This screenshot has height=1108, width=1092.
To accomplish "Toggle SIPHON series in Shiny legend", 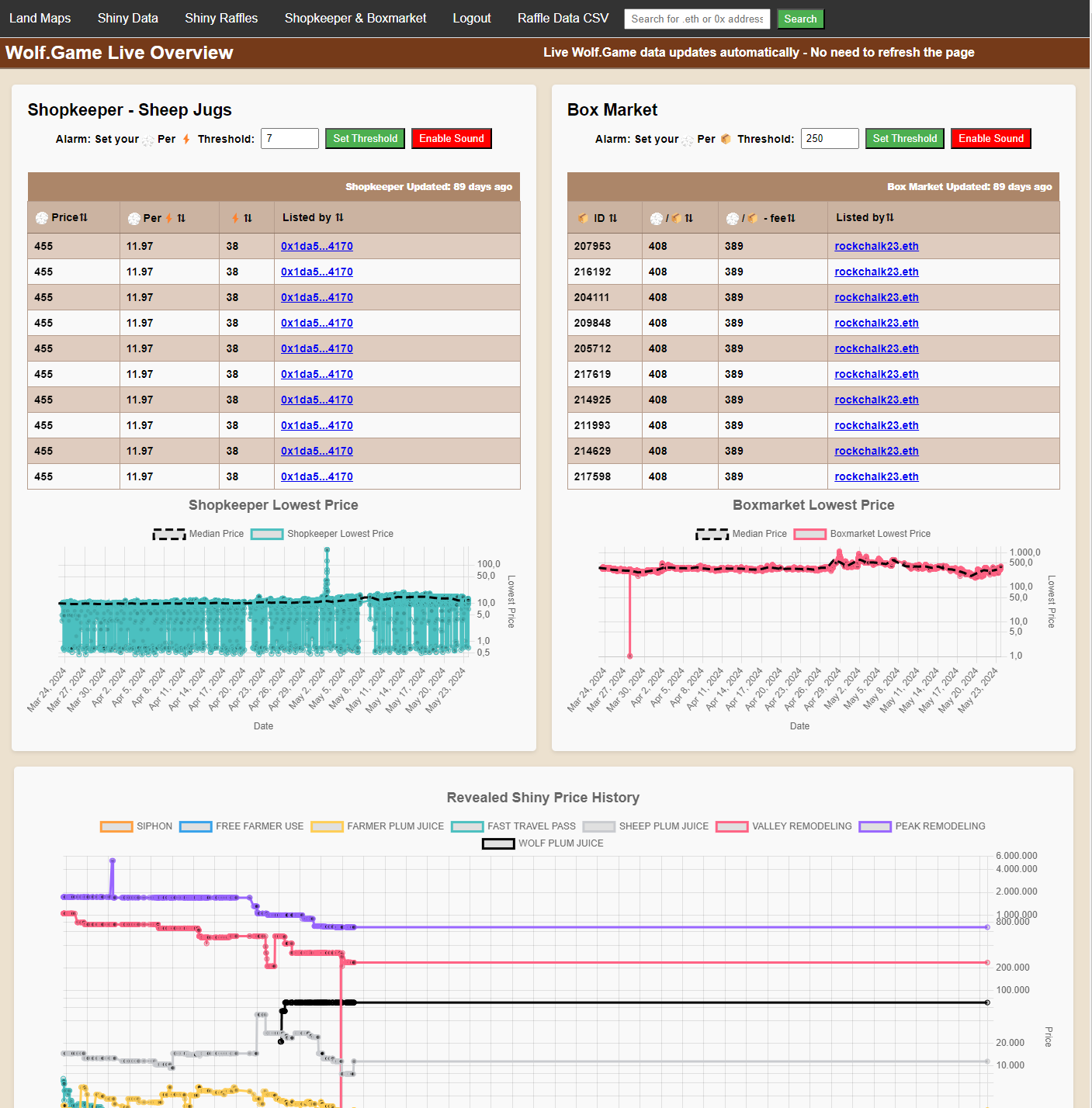I will click(x=136, y=826).
